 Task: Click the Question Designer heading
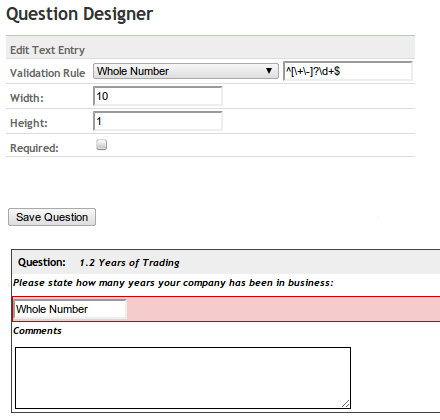(x=80, y=14)
